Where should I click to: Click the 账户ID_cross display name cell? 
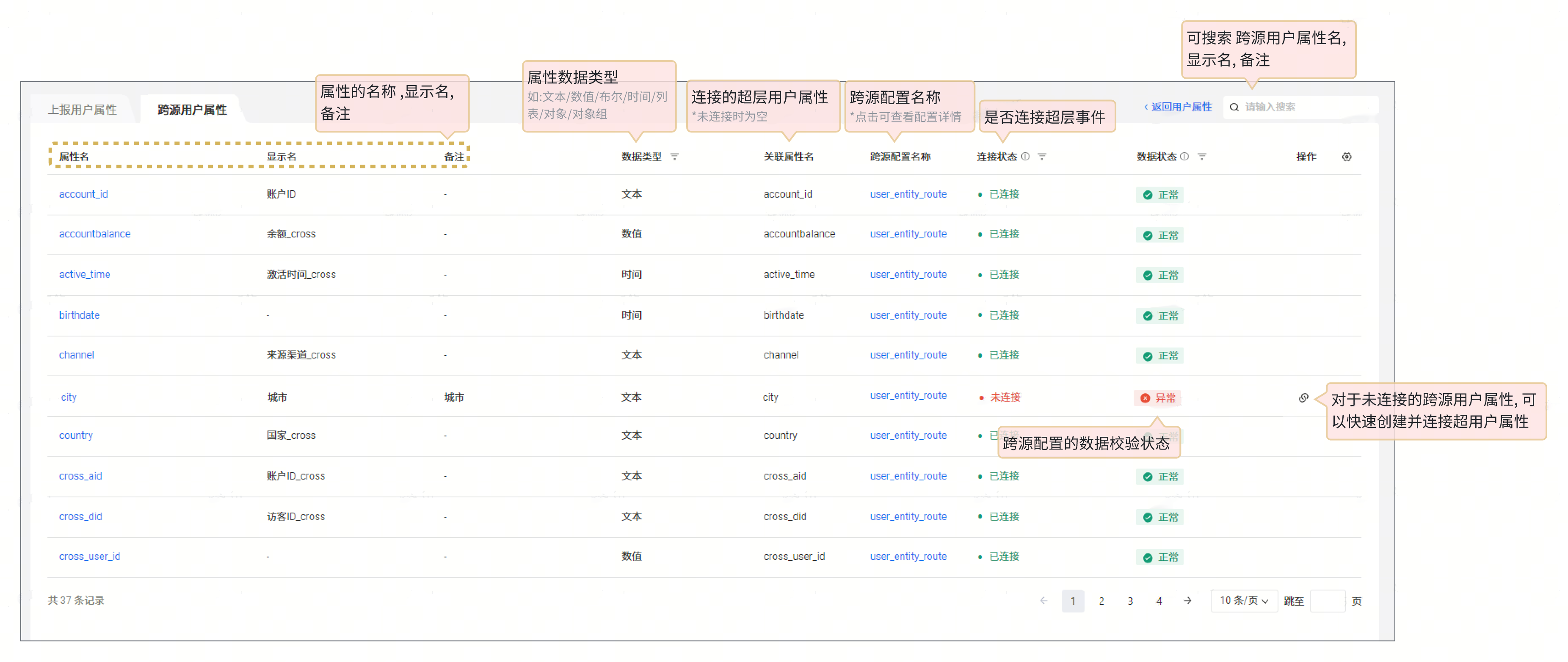click(296, 477)
